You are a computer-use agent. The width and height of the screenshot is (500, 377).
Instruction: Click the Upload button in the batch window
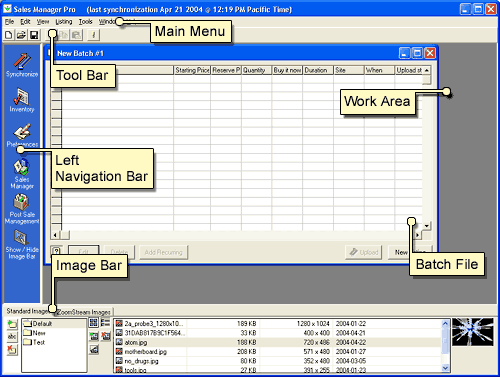tap(364, 252)
